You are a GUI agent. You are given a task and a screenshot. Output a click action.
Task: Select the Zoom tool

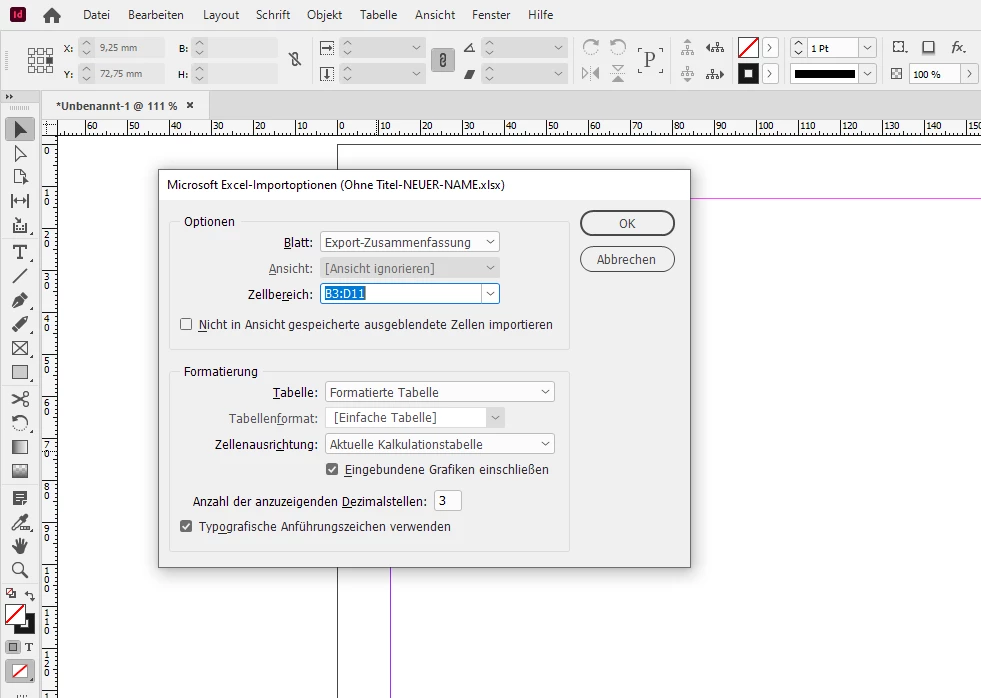point(20,570)
